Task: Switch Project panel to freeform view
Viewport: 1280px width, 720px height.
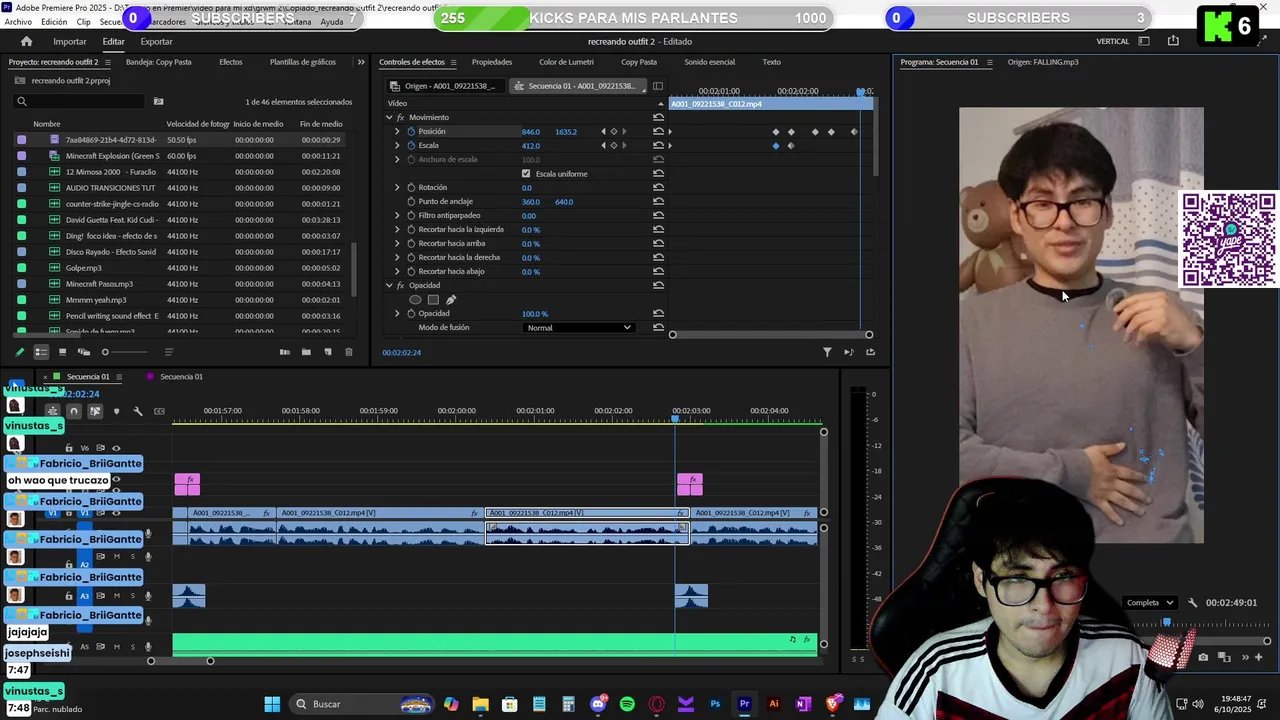Action: [83, 352]
